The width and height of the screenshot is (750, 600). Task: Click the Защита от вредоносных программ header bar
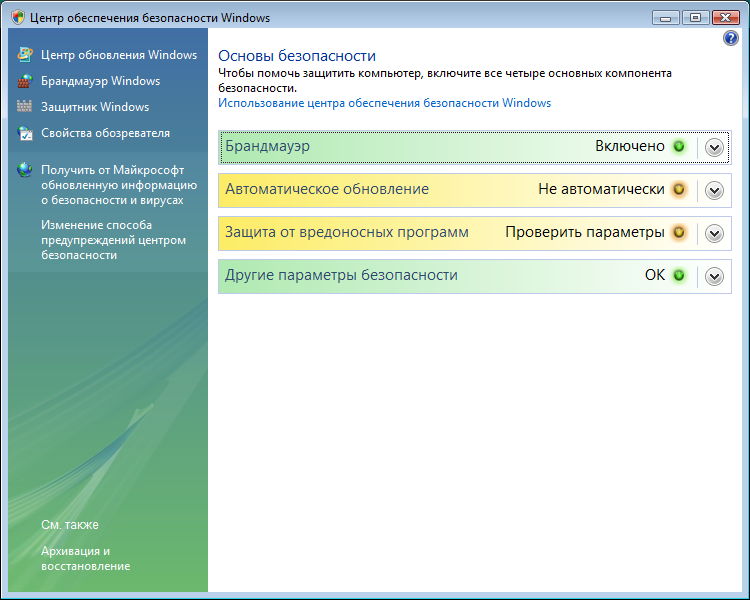400,233
